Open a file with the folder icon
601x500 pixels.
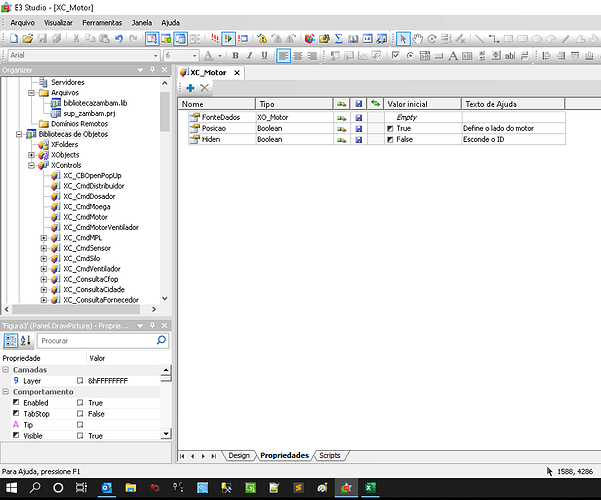coord(28,38)
